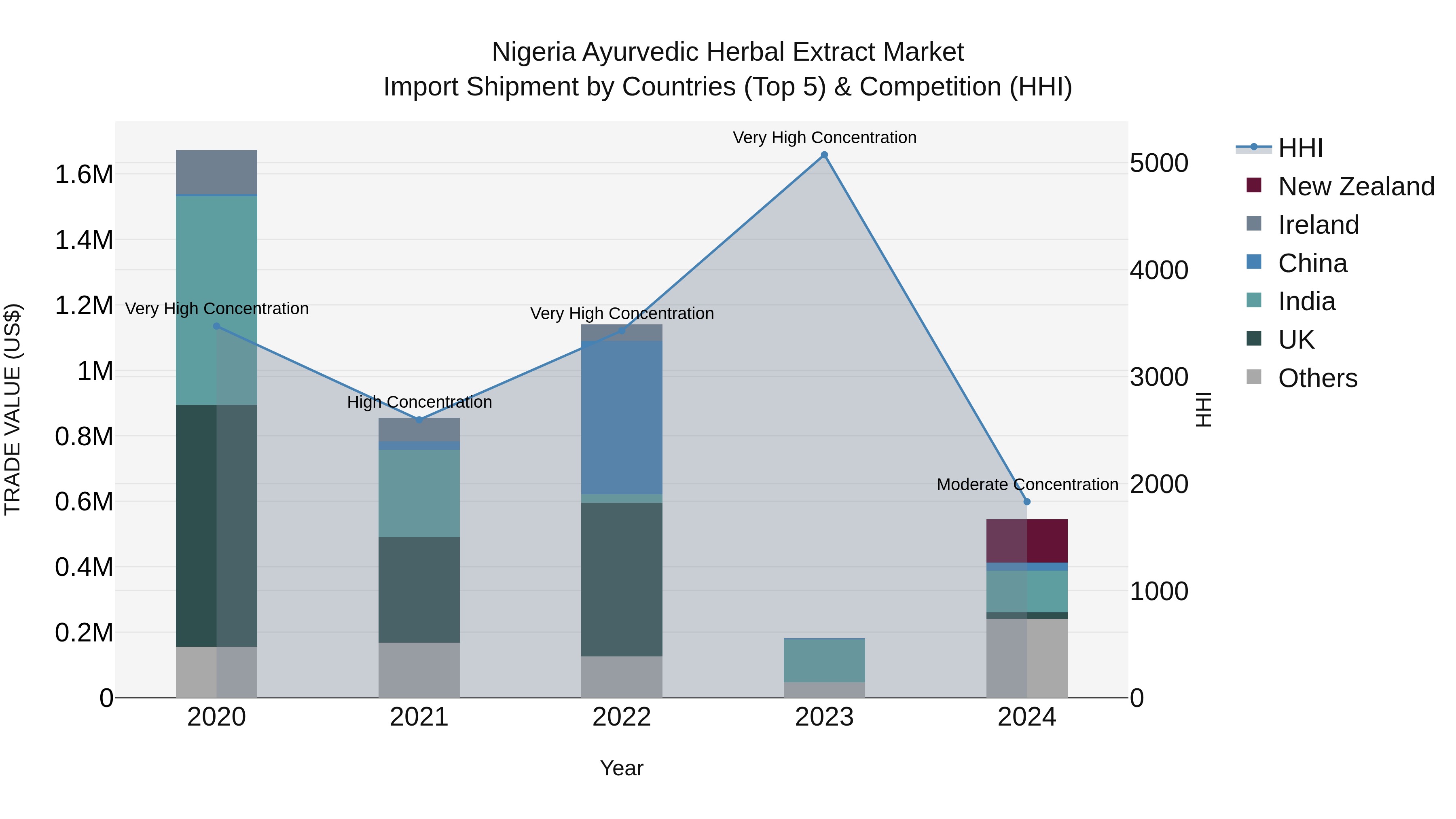This screenshot has height=819, width=1456.
Task: Click the 'High Concentration' annotation for 2021
Action: point(419,402)
